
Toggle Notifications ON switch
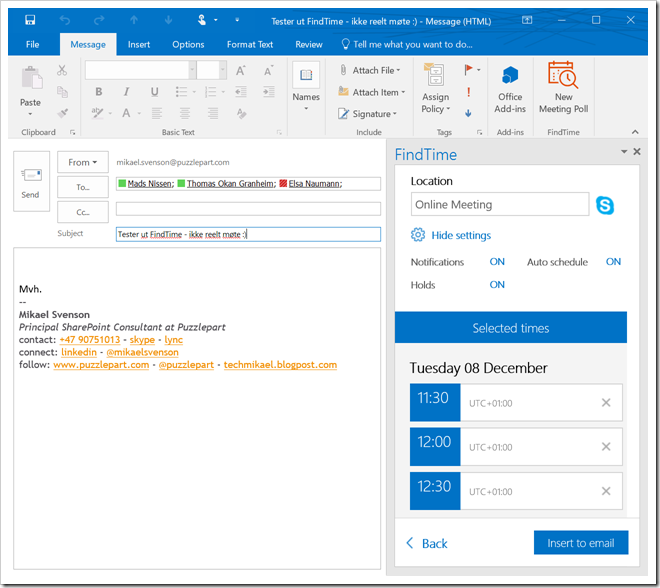(497, 261)
